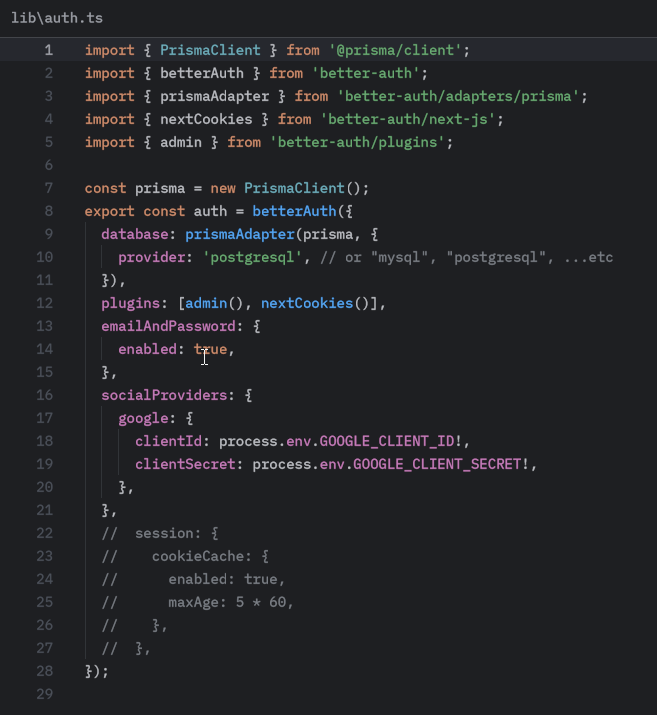Click 'nextCookies()' in the plugins array
The image size is (657, 715).
point(315,303)
